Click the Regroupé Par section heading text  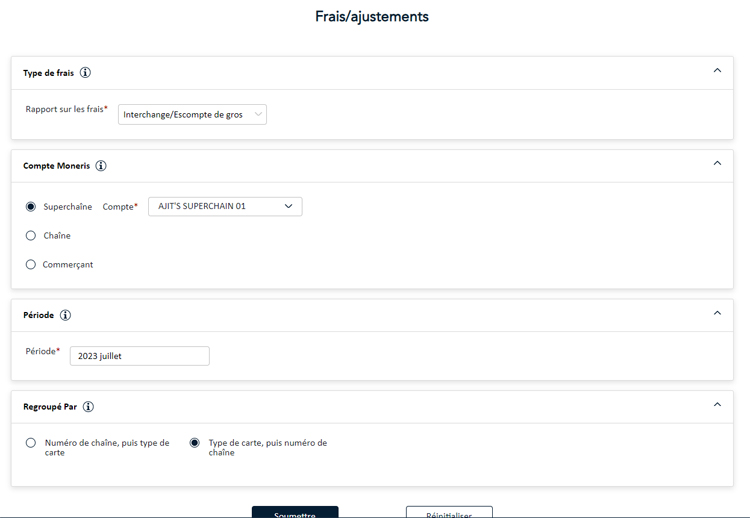50,407
